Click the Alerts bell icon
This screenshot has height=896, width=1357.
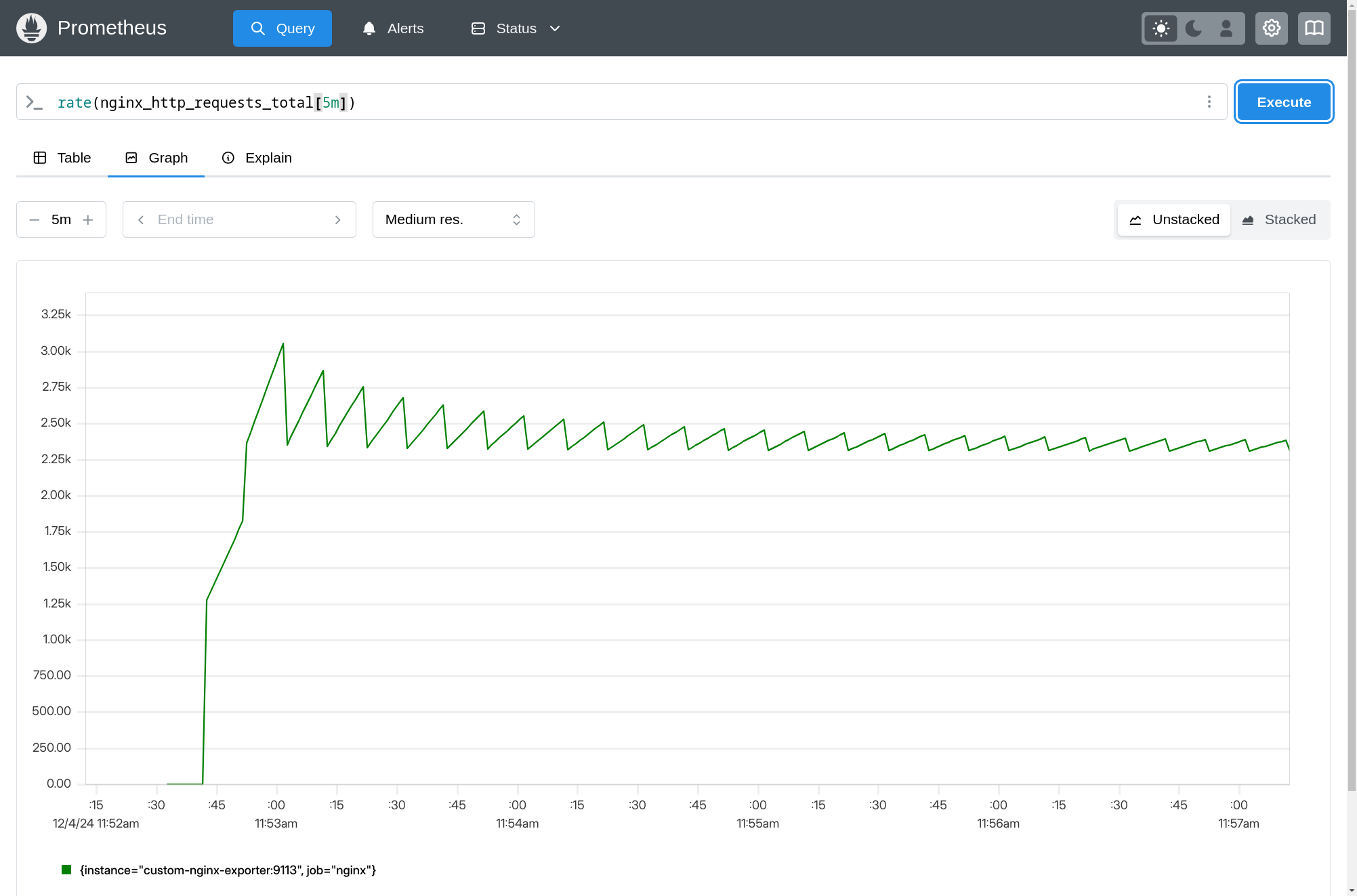[x=369, y=28]
